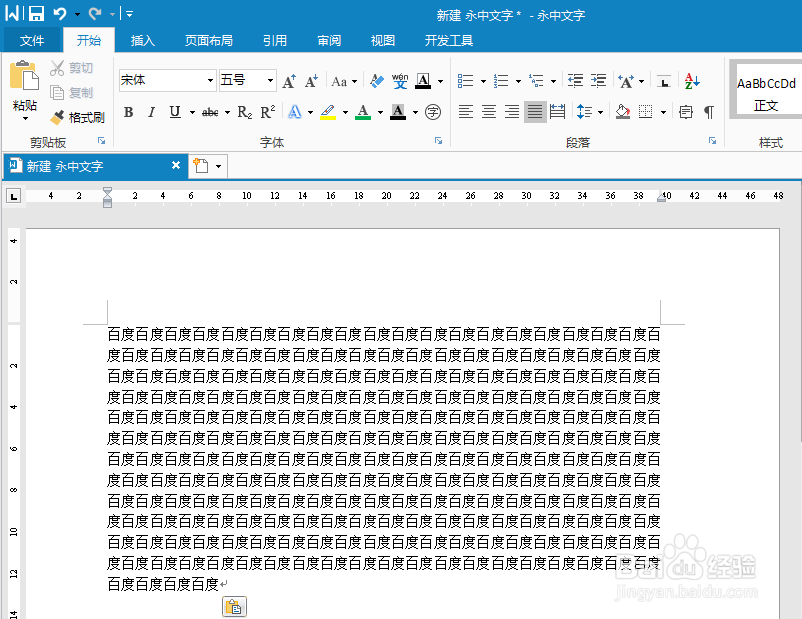Expand highlight color dropdown arrow
Image resolution: width=802 pixels, height=619 pixels.
click(345, 113)
